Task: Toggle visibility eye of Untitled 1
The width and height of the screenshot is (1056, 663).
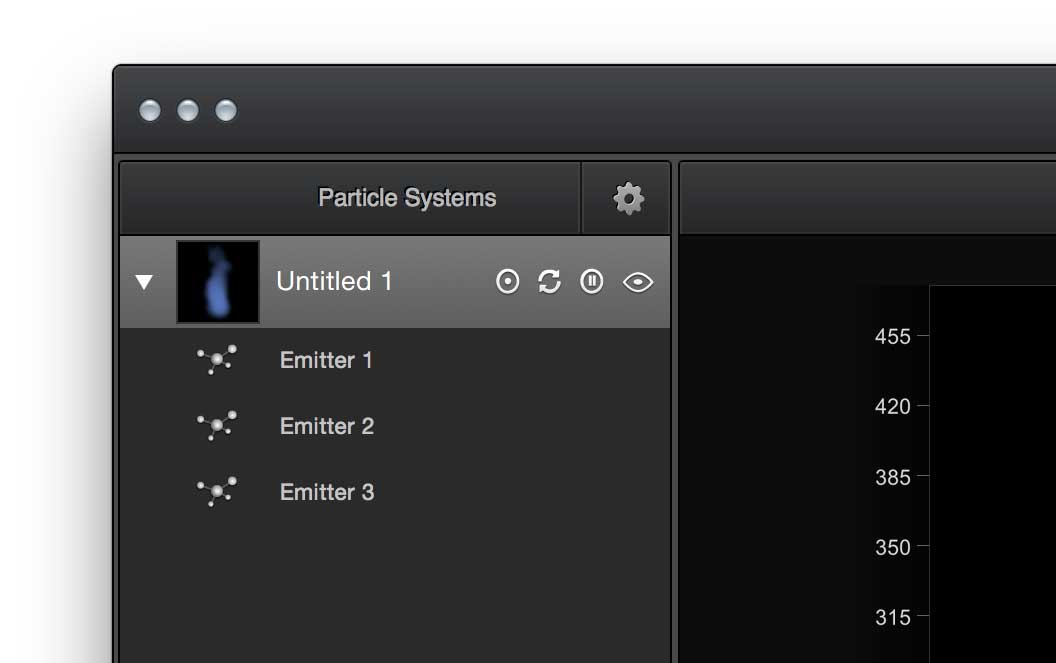Action: tap(638, 282)
